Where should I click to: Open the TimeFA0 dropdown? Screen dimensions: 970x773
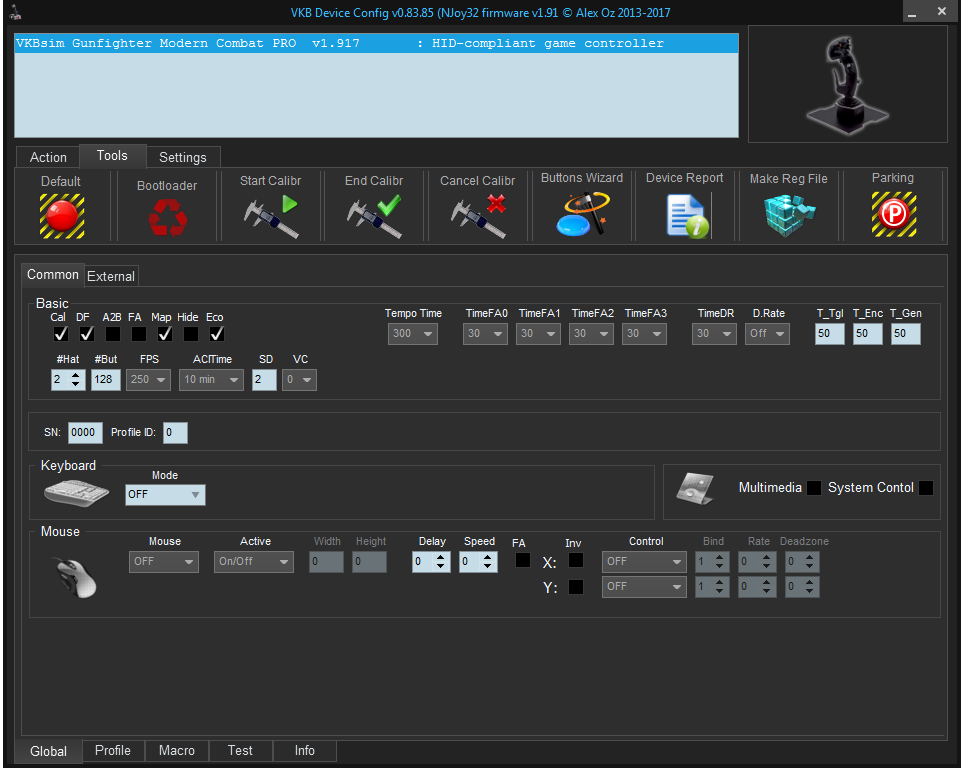click(485, 334)
